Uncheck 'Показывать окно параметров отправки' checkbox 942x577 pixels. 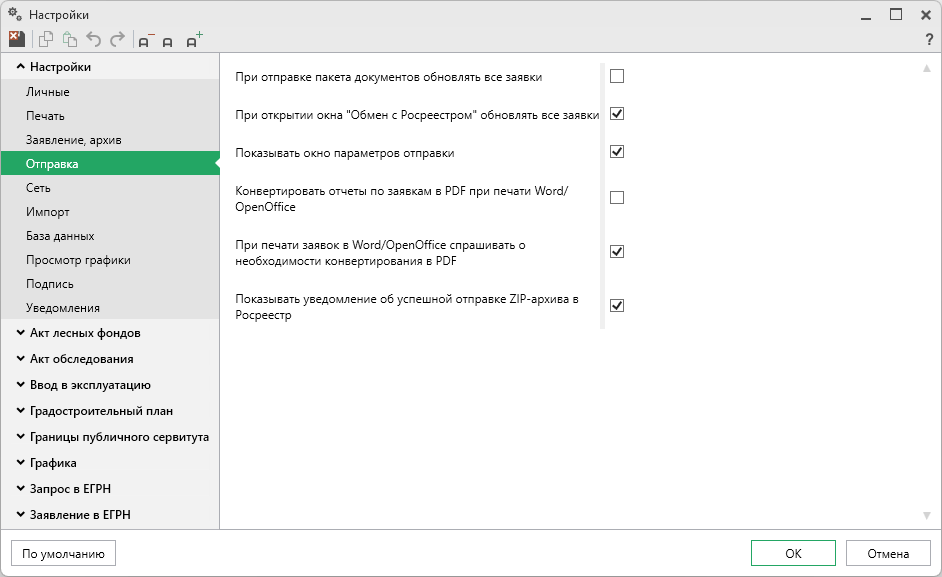pyautogui.click(x=617, y=152)
